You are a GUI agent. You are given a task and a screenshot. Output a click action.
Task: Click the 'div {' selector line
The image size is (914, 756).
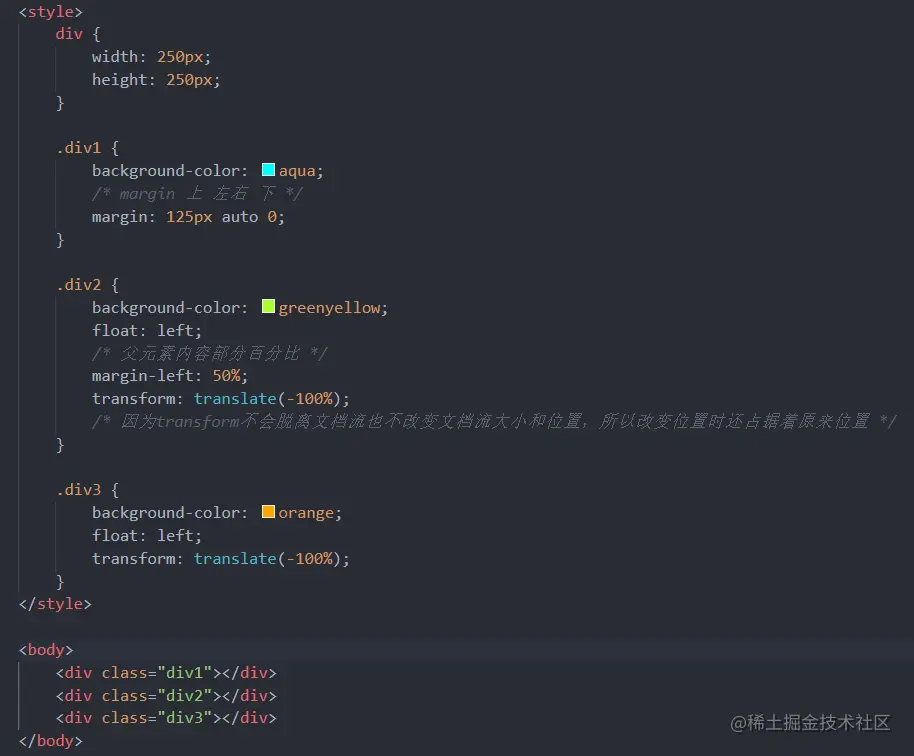[x=78, y=34]
